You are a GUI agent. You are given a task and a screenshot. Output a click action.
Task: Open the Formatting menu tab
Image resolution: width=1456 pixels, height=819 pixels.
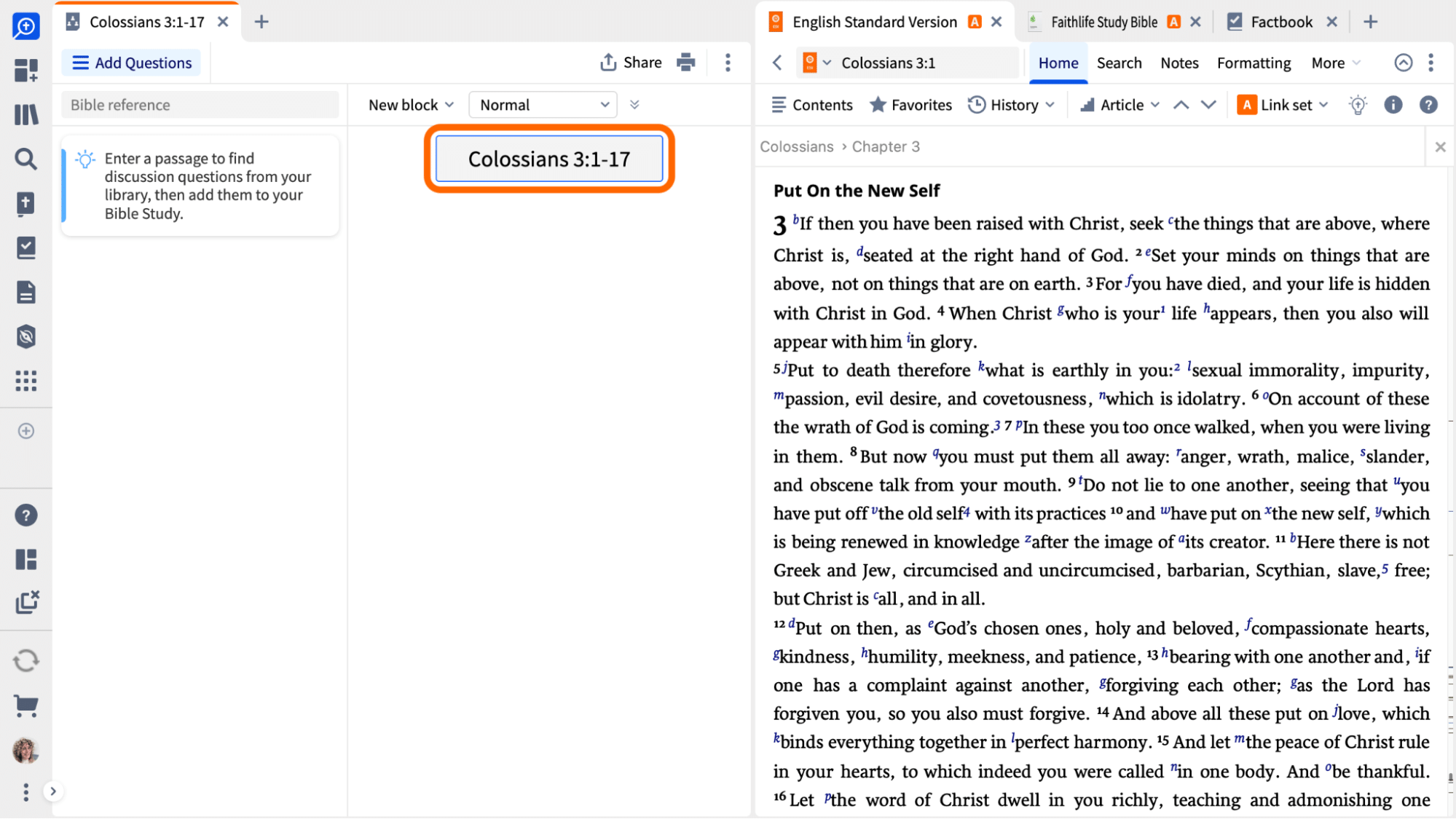(x=1254, y=63)
